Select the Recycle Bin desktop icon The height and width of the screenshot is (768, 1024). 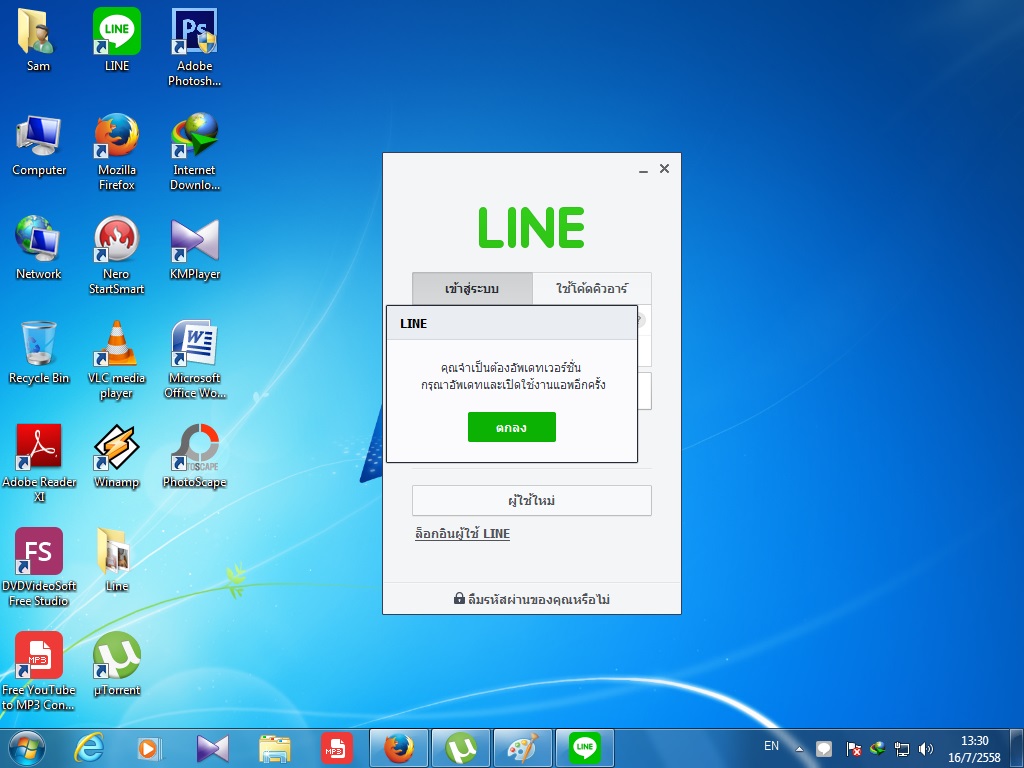(x=39, y=352)
